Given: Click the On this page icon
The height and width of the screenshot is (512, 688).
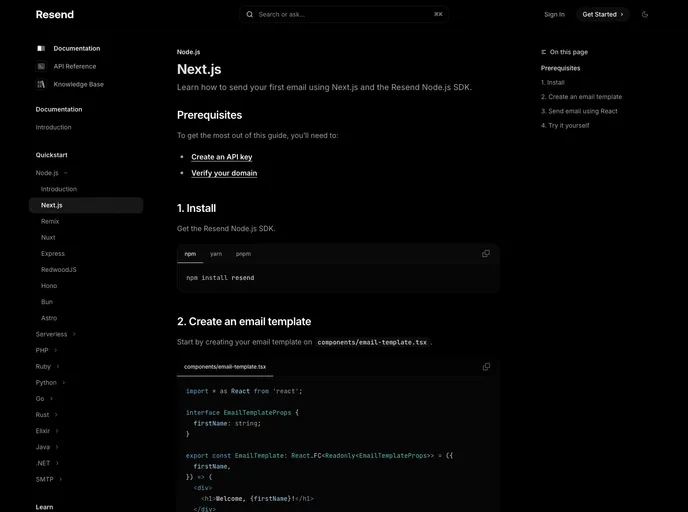Looking at the screenshot, I should 543,52.
